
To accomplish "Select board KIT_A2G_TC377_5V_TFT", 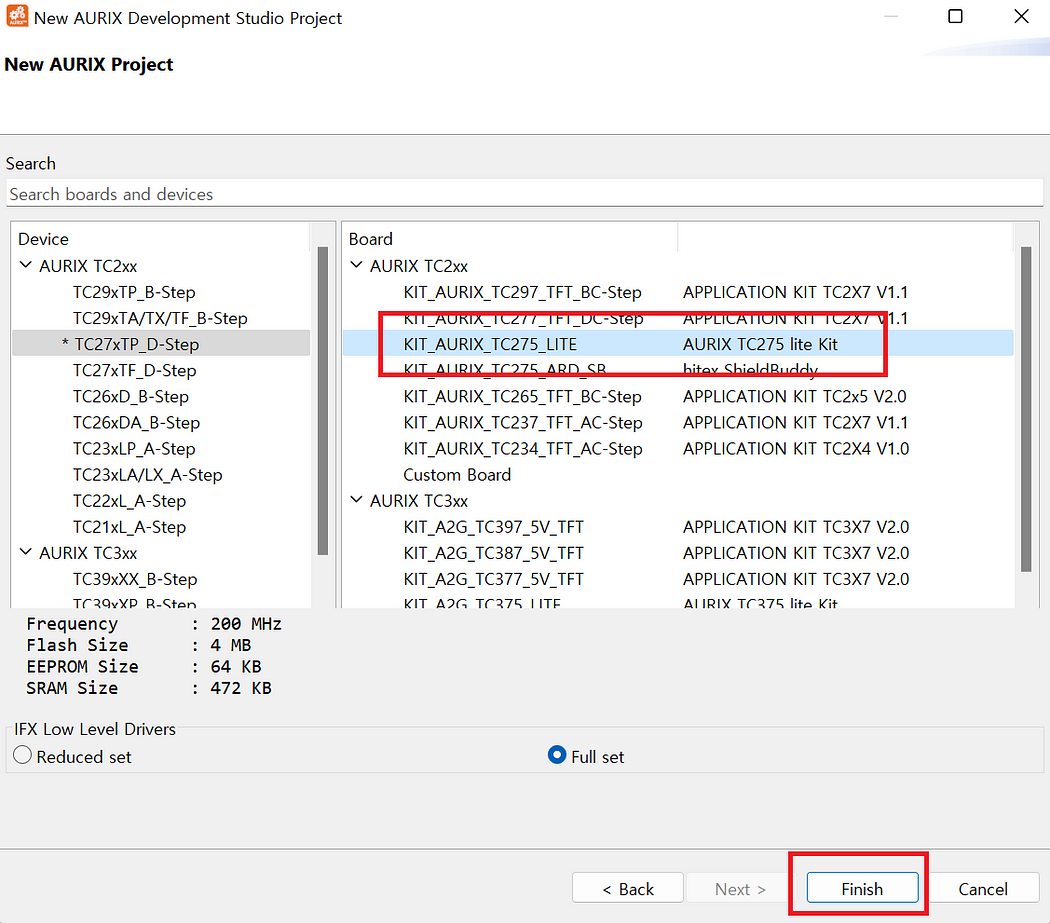I will click(x=494, y=579).
